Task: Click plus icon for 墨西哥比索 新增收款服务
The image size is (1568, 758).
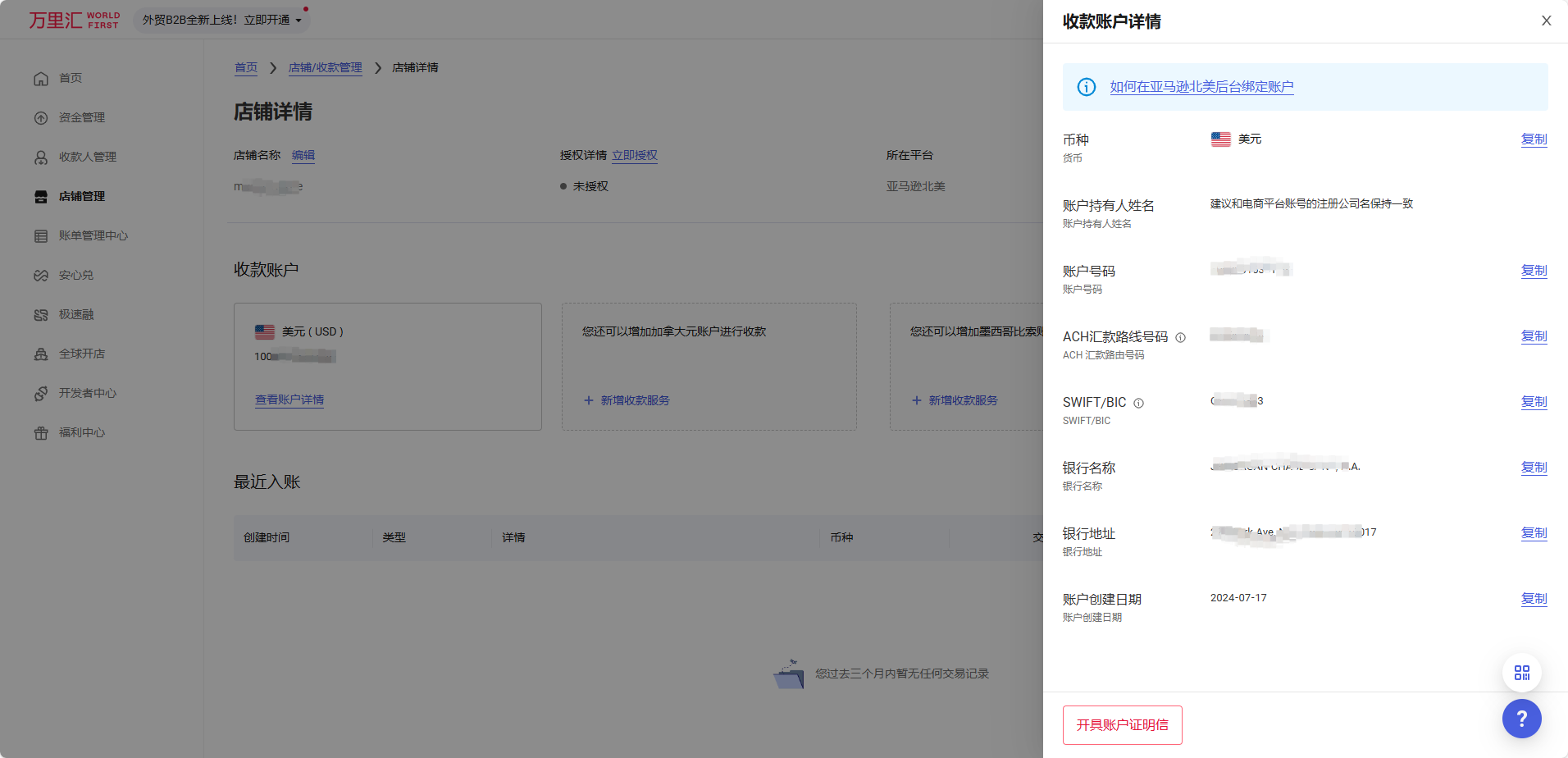Action: (x=917, y=400)
